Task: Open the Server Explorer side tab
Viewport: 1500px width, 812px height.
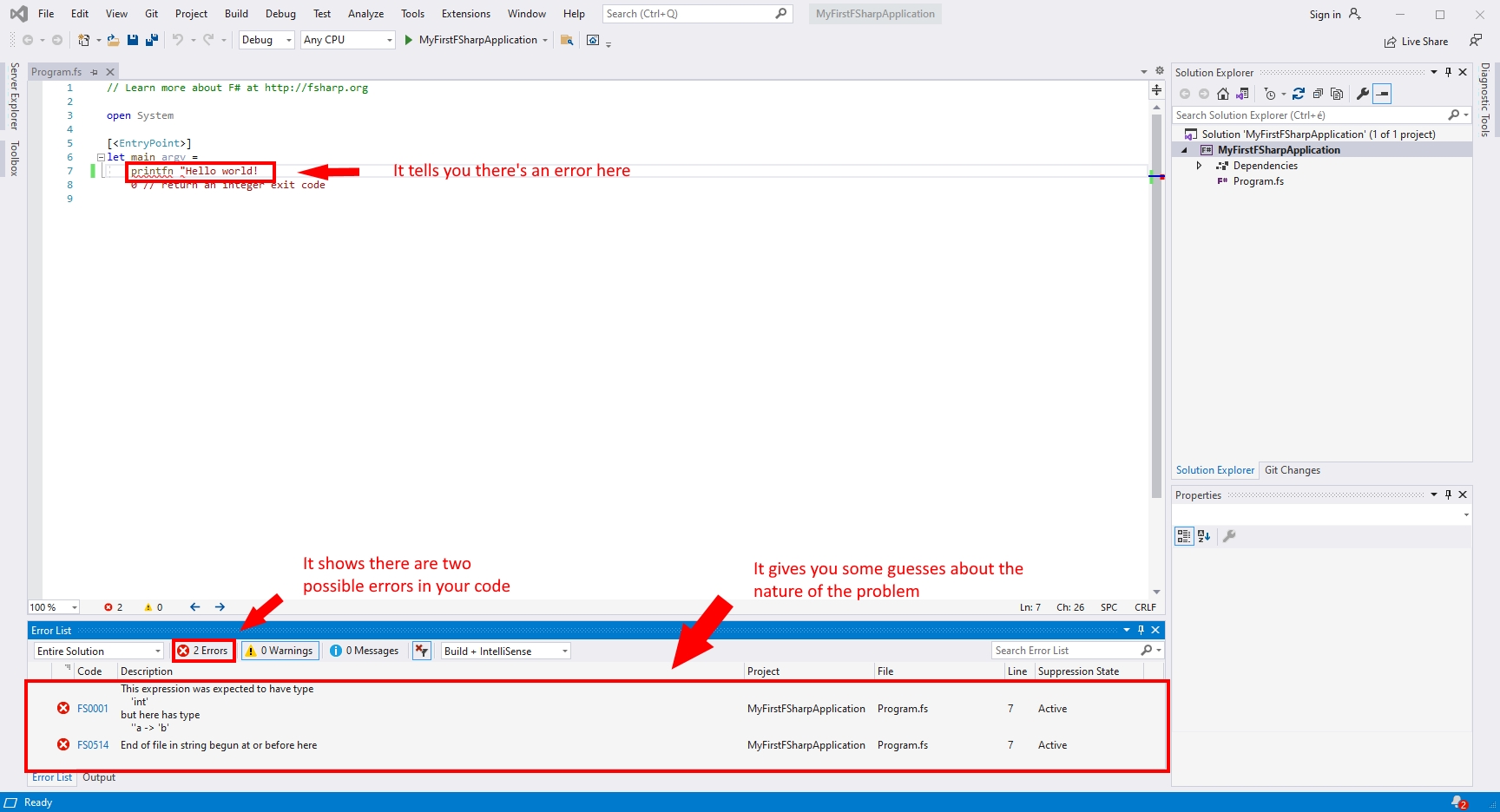Action: pyautogui.click(x=14, y=96)
